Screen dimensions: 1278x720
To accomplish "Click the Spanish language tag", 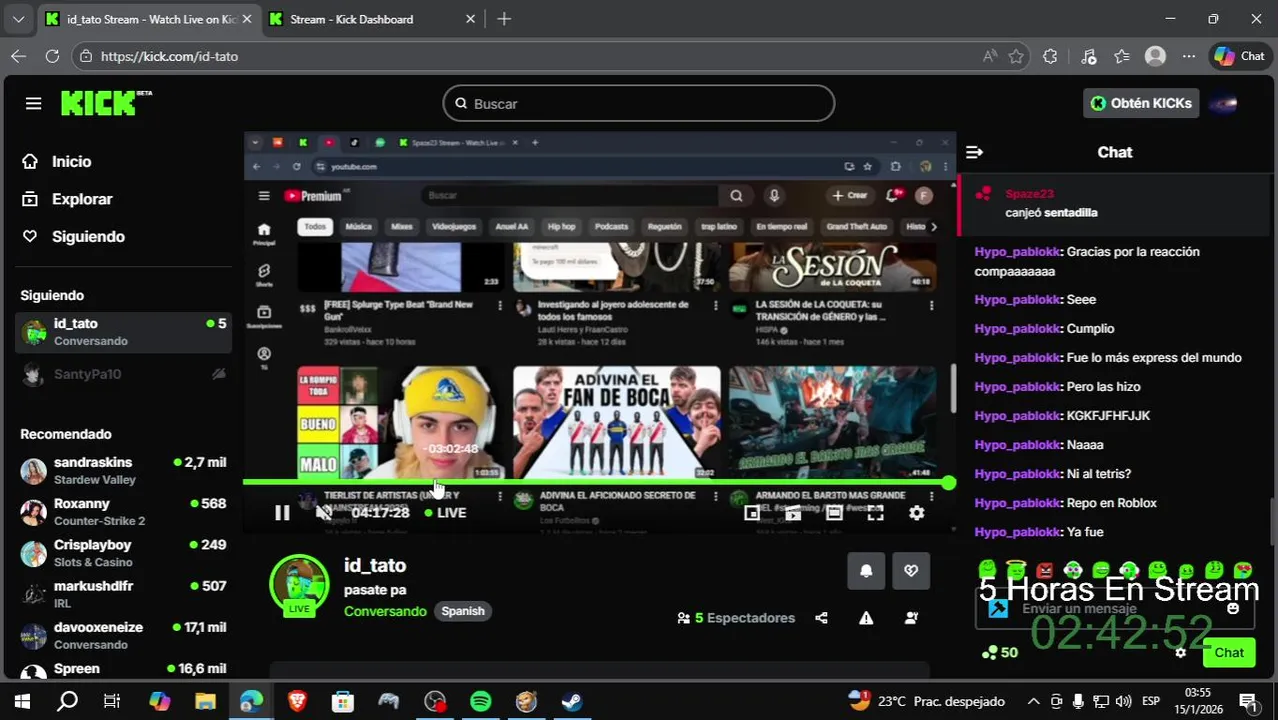I will point(463,611).
